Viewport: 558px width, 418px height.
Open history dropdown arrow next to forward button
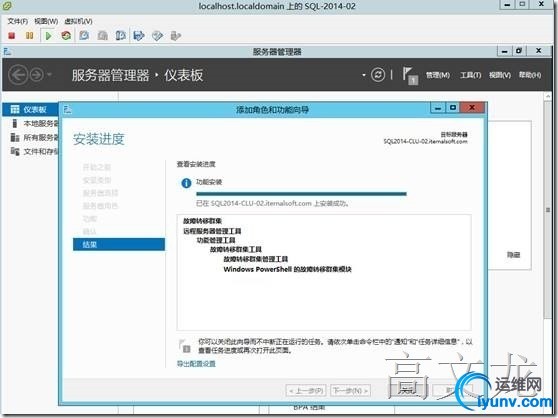pyautogui.click(x=49, y=75)
